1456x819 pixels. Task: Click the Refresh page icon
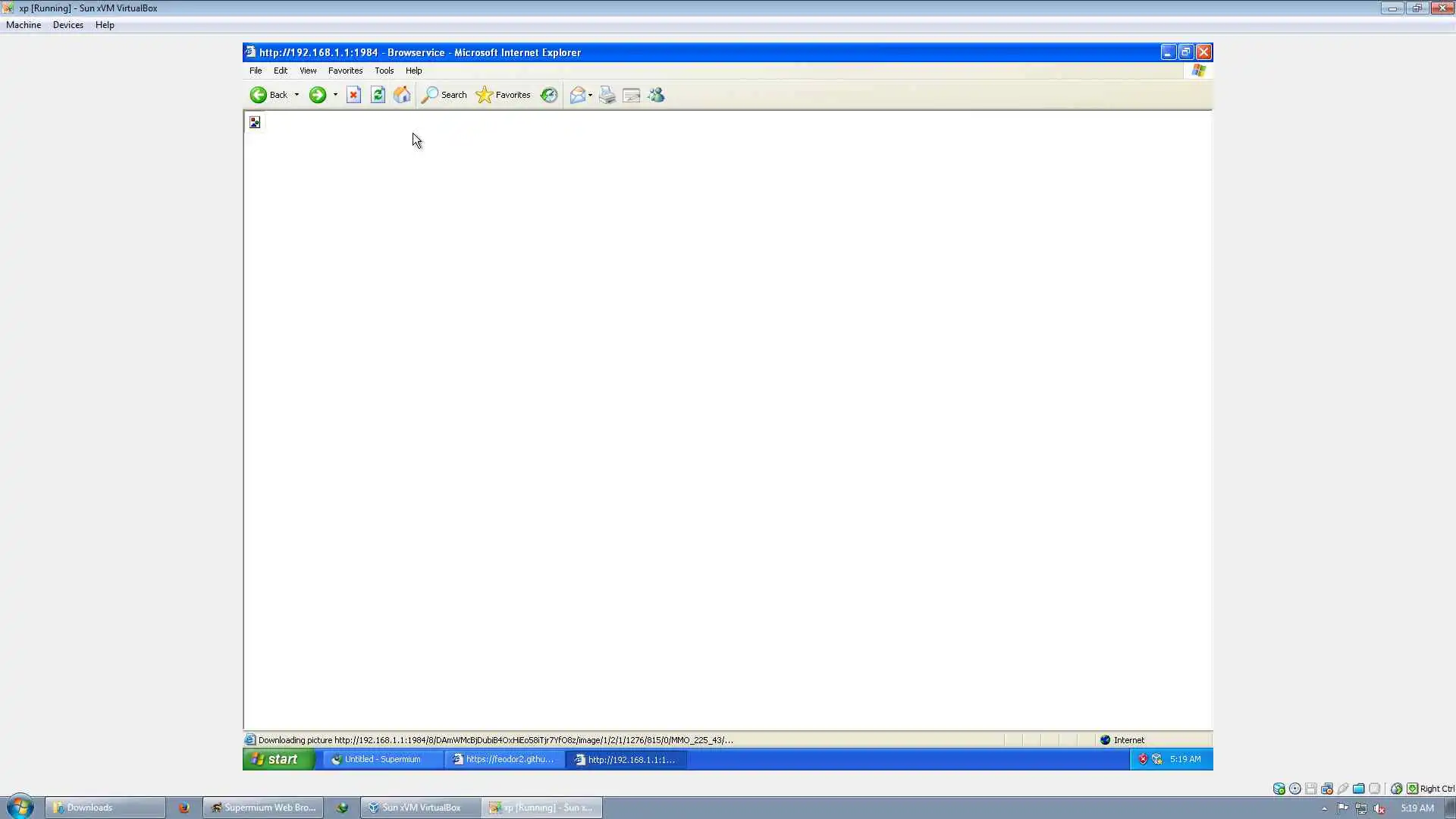tap(378, 95)
